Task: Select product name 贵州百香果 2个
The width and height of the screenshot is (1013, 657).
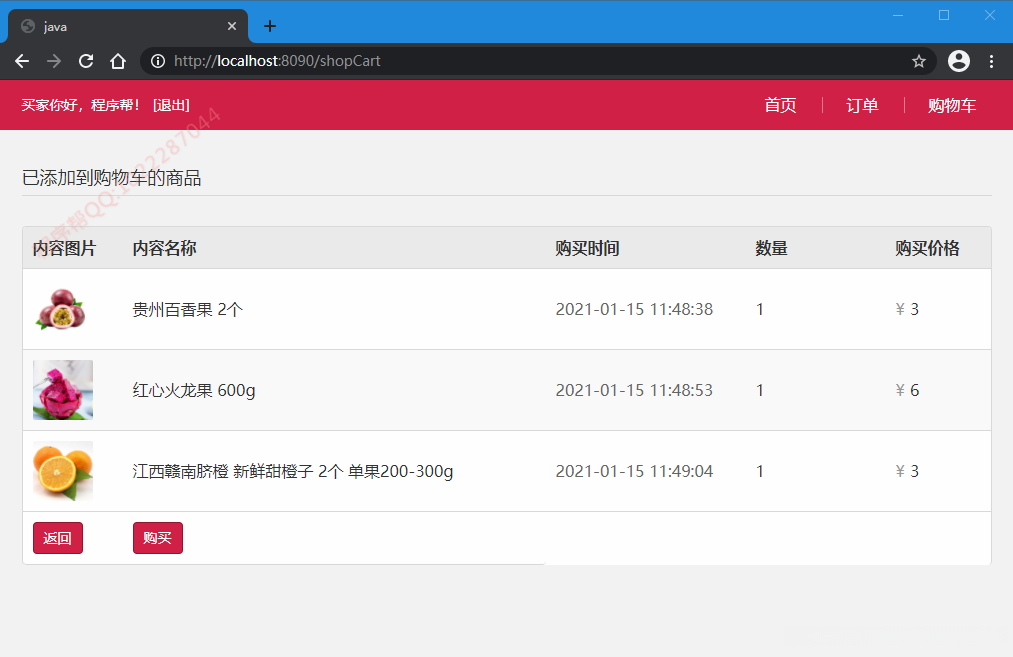Action: pyautogui.click(x=187, y=309)
